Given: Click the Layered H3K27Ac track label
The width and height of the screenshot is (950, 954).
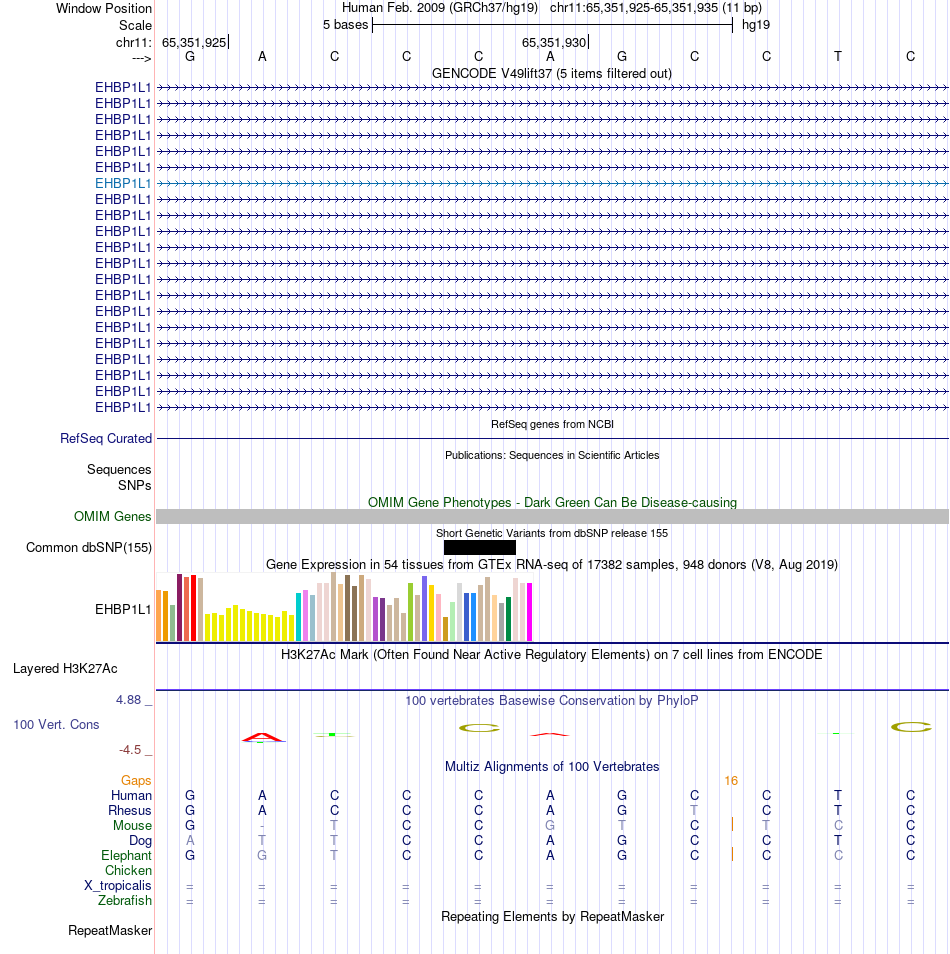Looking at the screenshot, I should tap(65, 669).
